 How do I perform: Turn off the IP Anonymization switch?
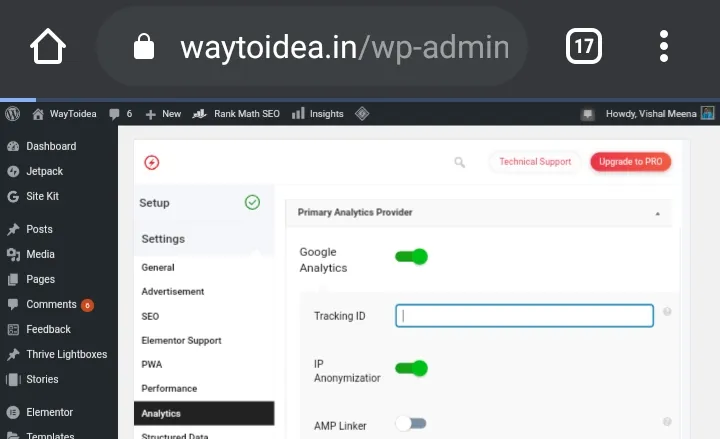[x=411, y=368]
